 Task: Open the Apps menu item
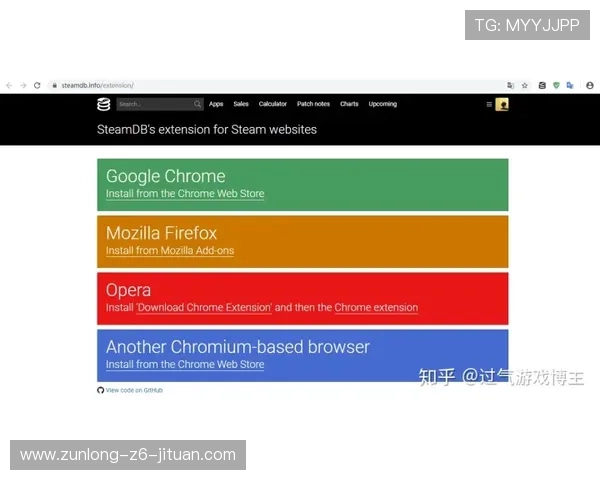tap(216, 104)
